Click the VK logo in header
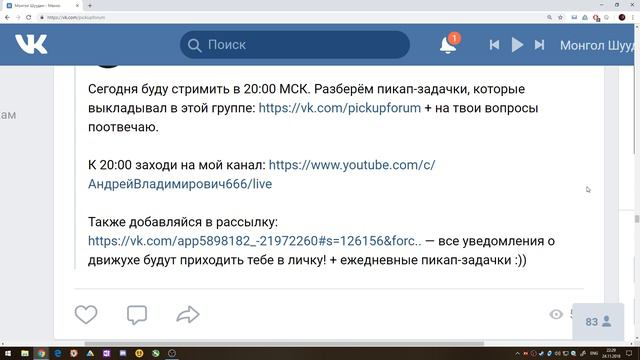The width and height of the screenshot is (640, 360). pyautogui.click(x=31, y=44)
